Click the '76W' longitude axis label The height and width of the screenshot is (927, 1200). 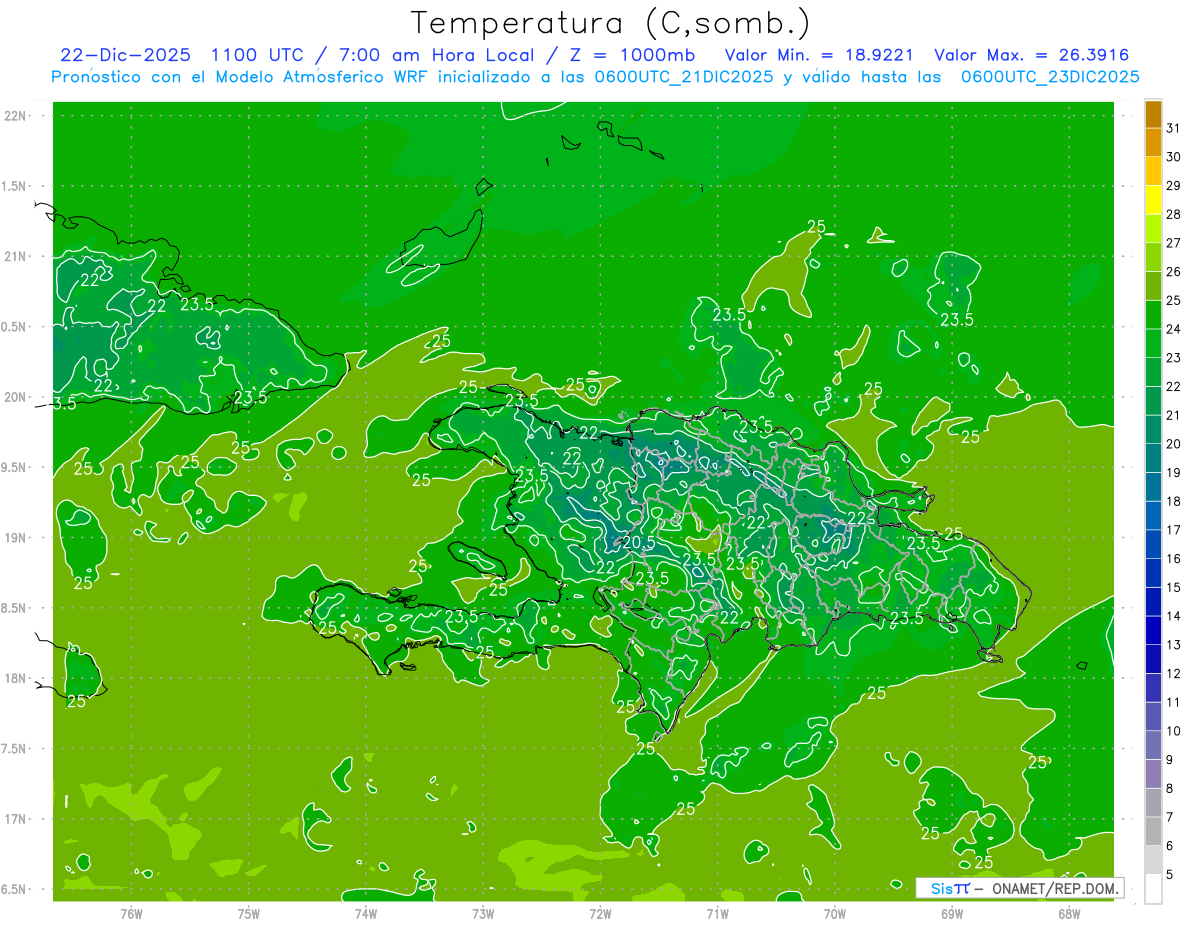coord(131,913)
